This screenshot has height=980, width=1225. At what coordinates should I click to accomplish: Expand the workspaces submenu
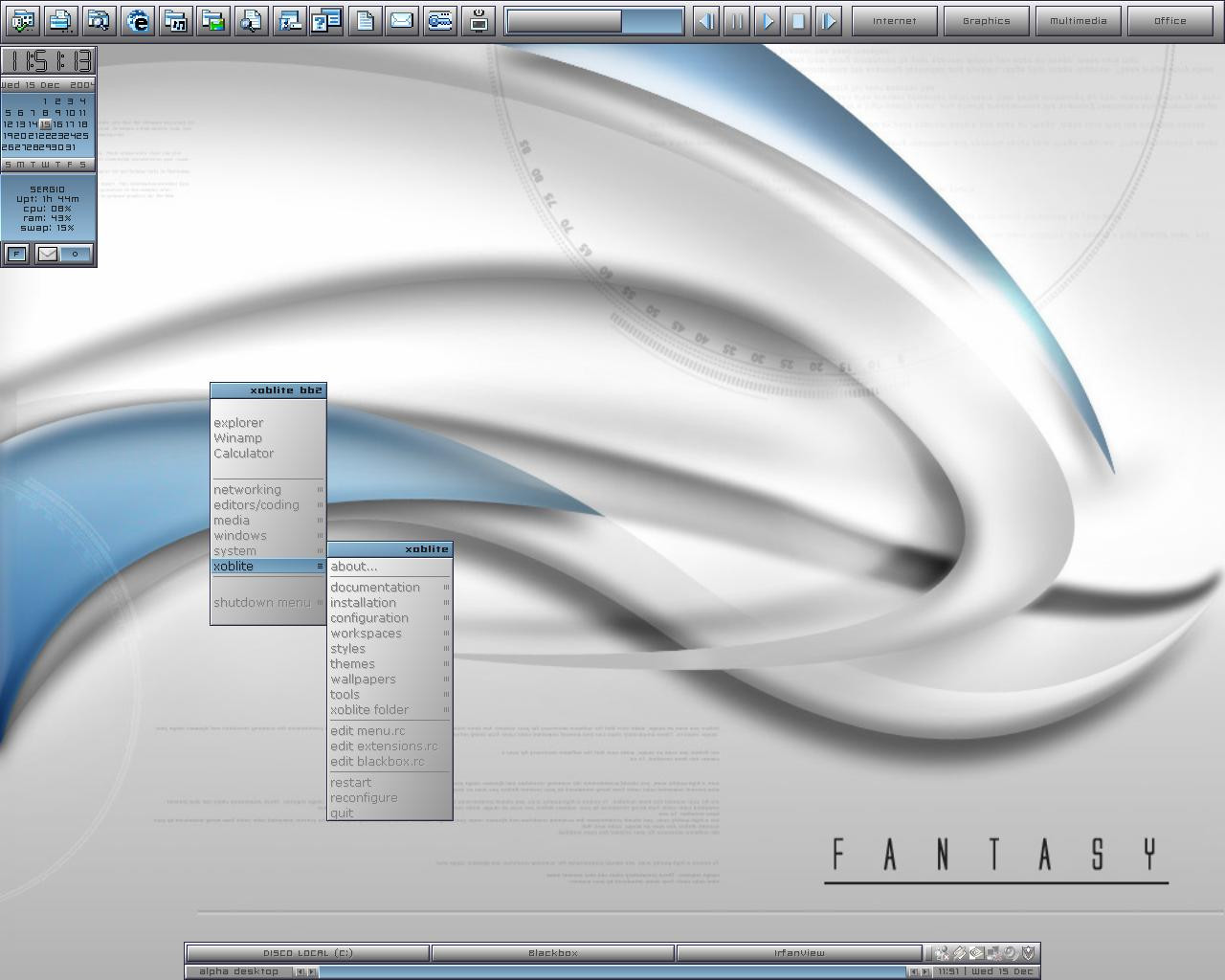390,634
